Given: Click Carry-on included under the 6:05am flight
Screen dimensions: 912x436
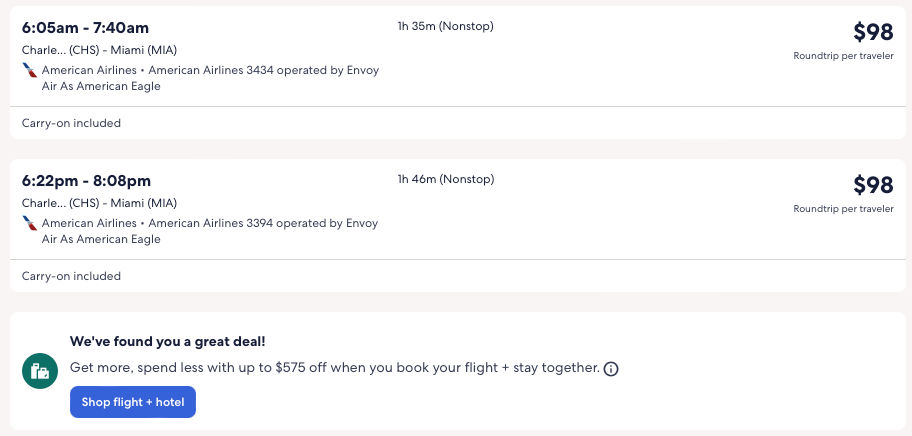Looking at the screenshot, I should pyautogui.click(x=71, y=123).
